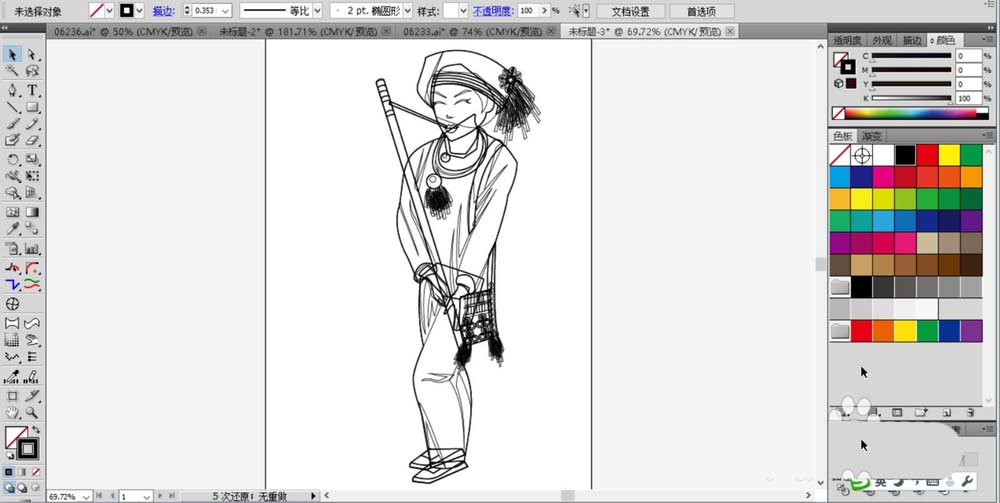Select the Lasso tool
The height and width of the screenshot is (503, 1000).
pos(32,71)
